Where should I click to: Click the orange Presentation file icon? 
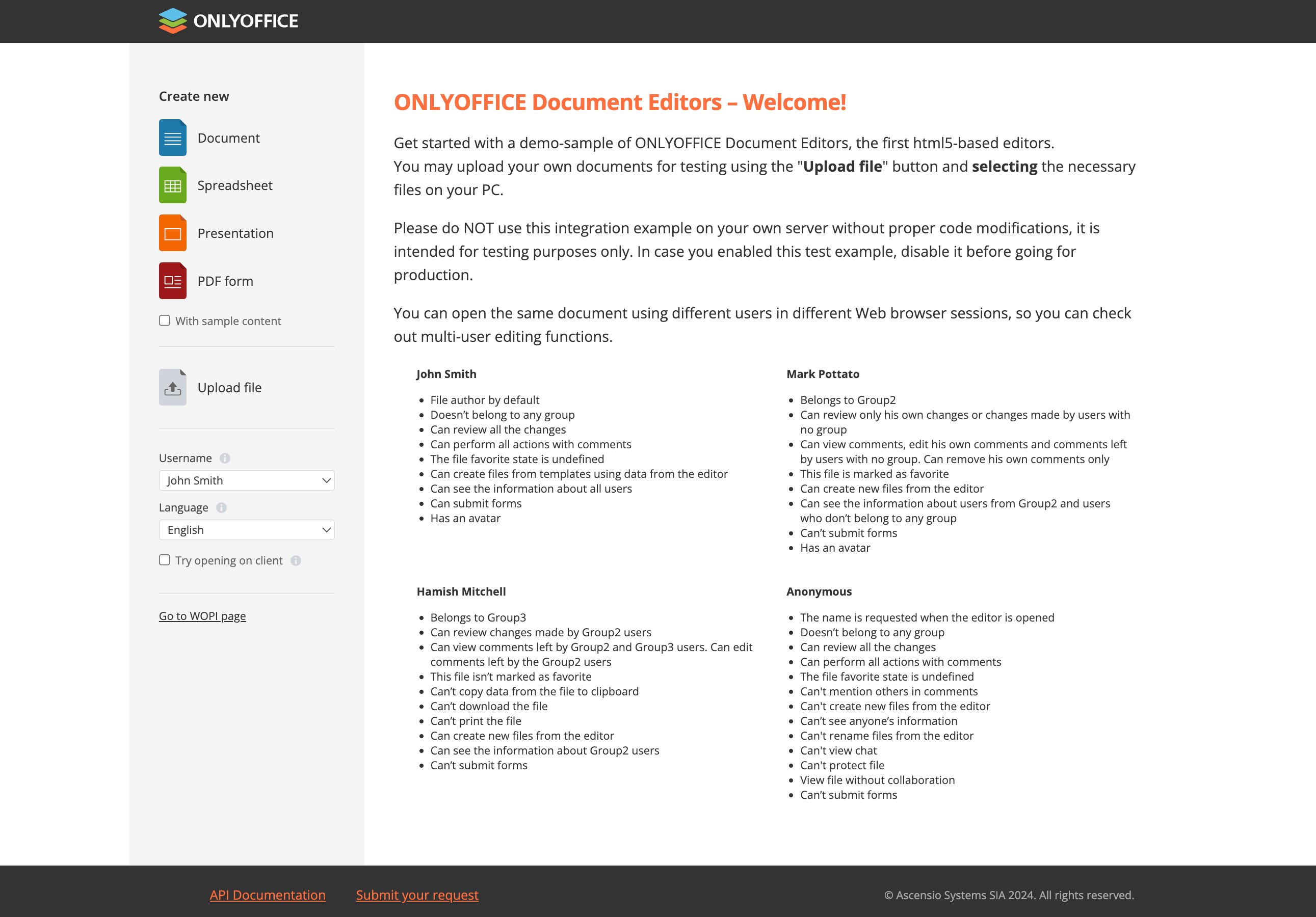click(x=172, y=233)
